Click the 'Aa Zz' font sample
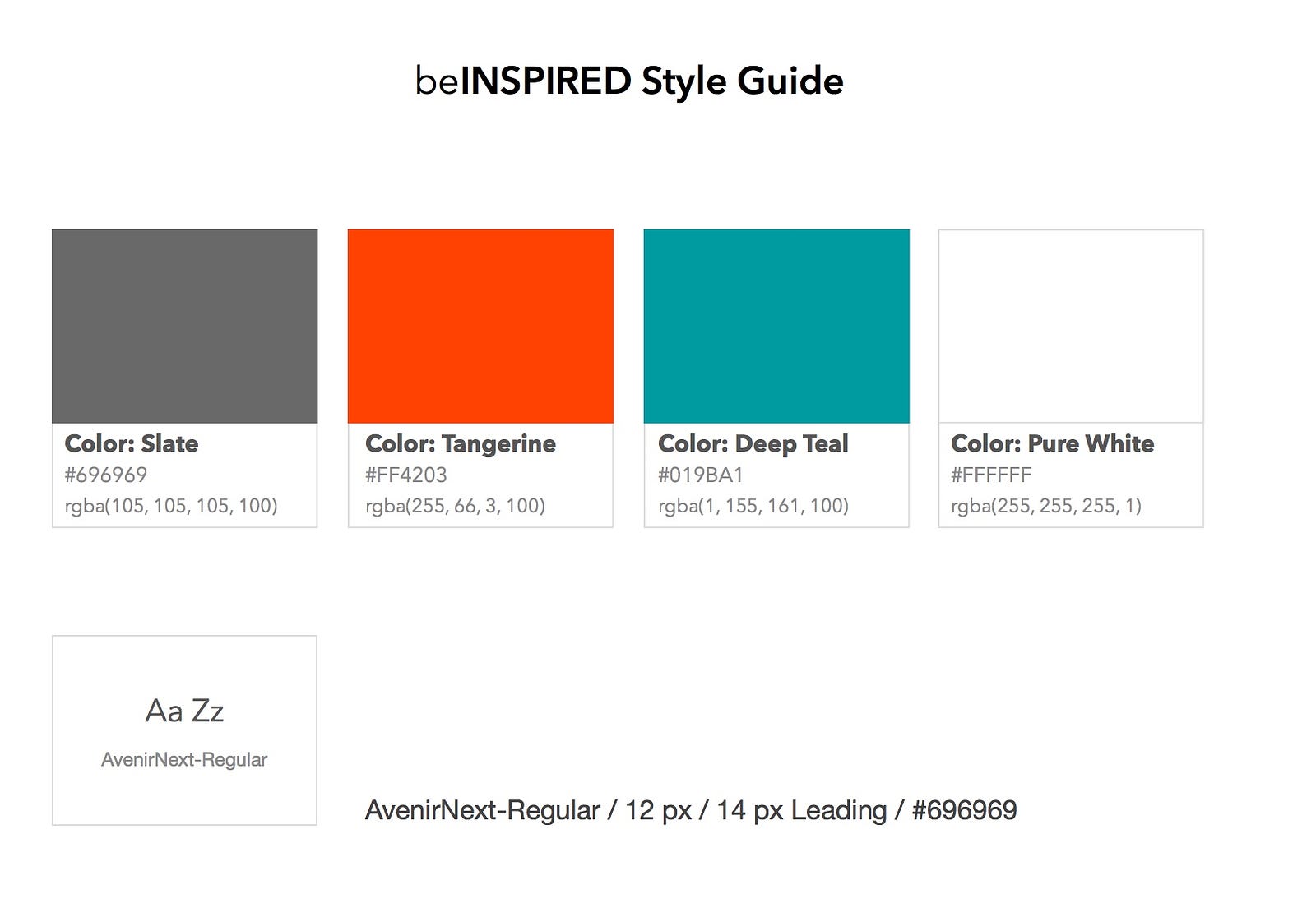 [x=184, y=711]
